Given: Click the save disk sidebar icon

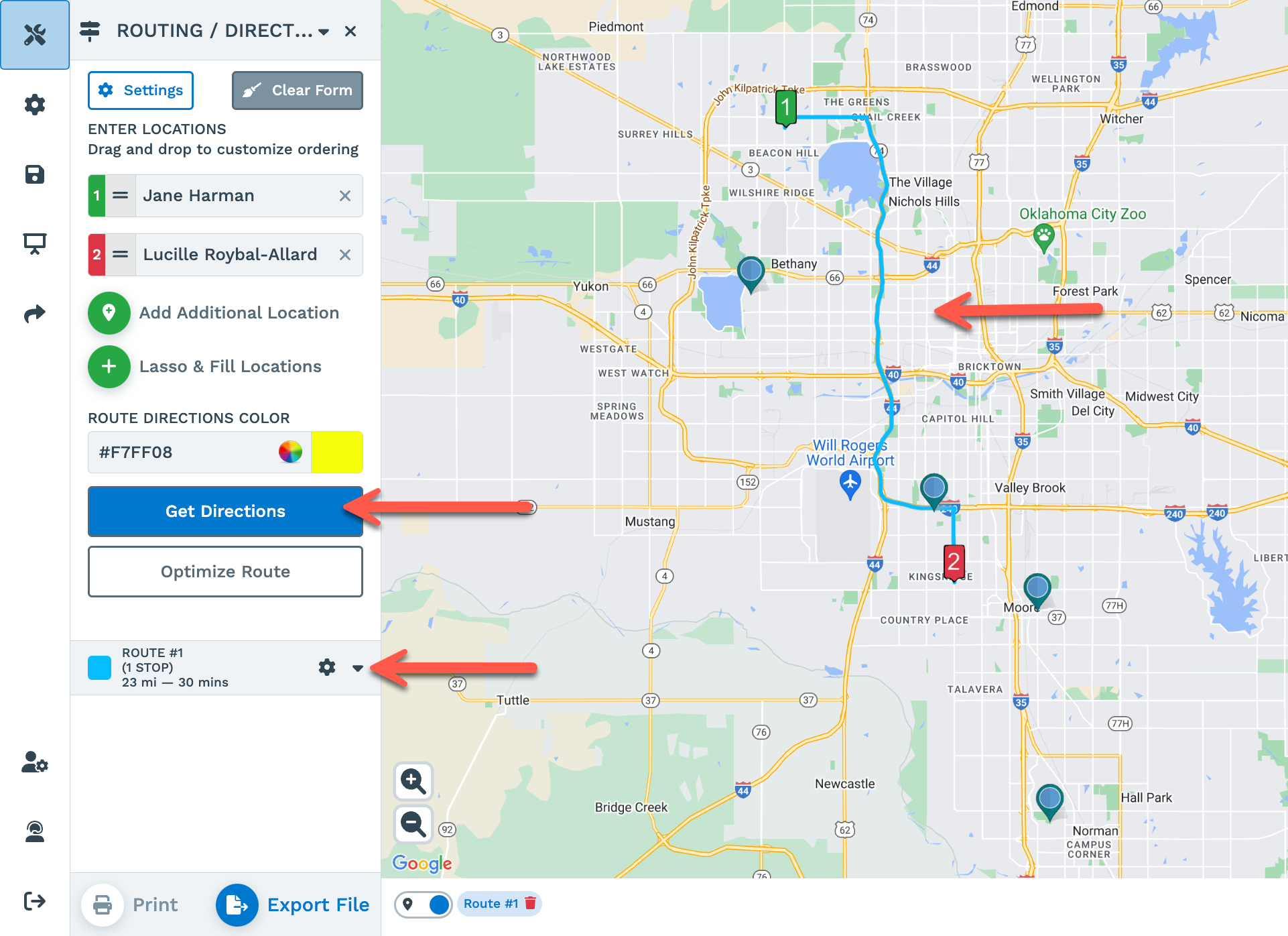Looking at the screenshot, I should pyautogui.click(x=35, y=175).
